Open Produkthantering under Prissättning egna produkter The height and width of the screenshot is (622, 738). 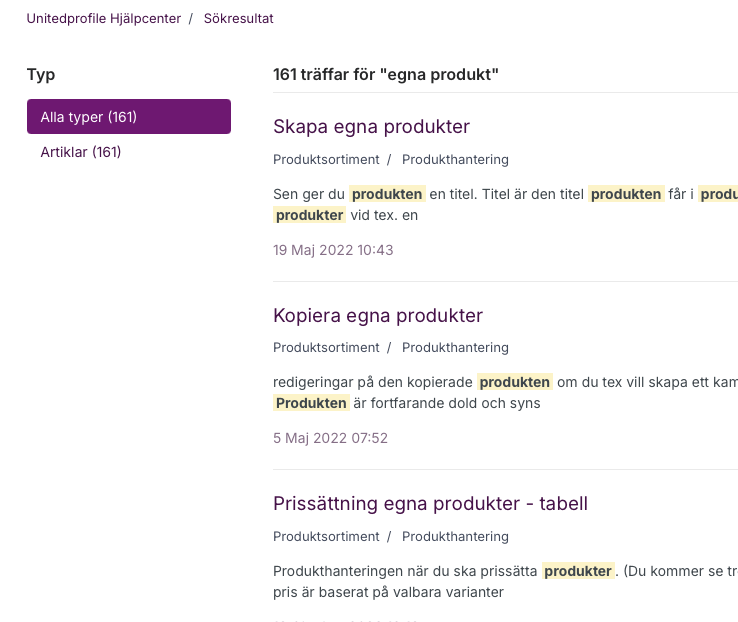tap(455, 536)
